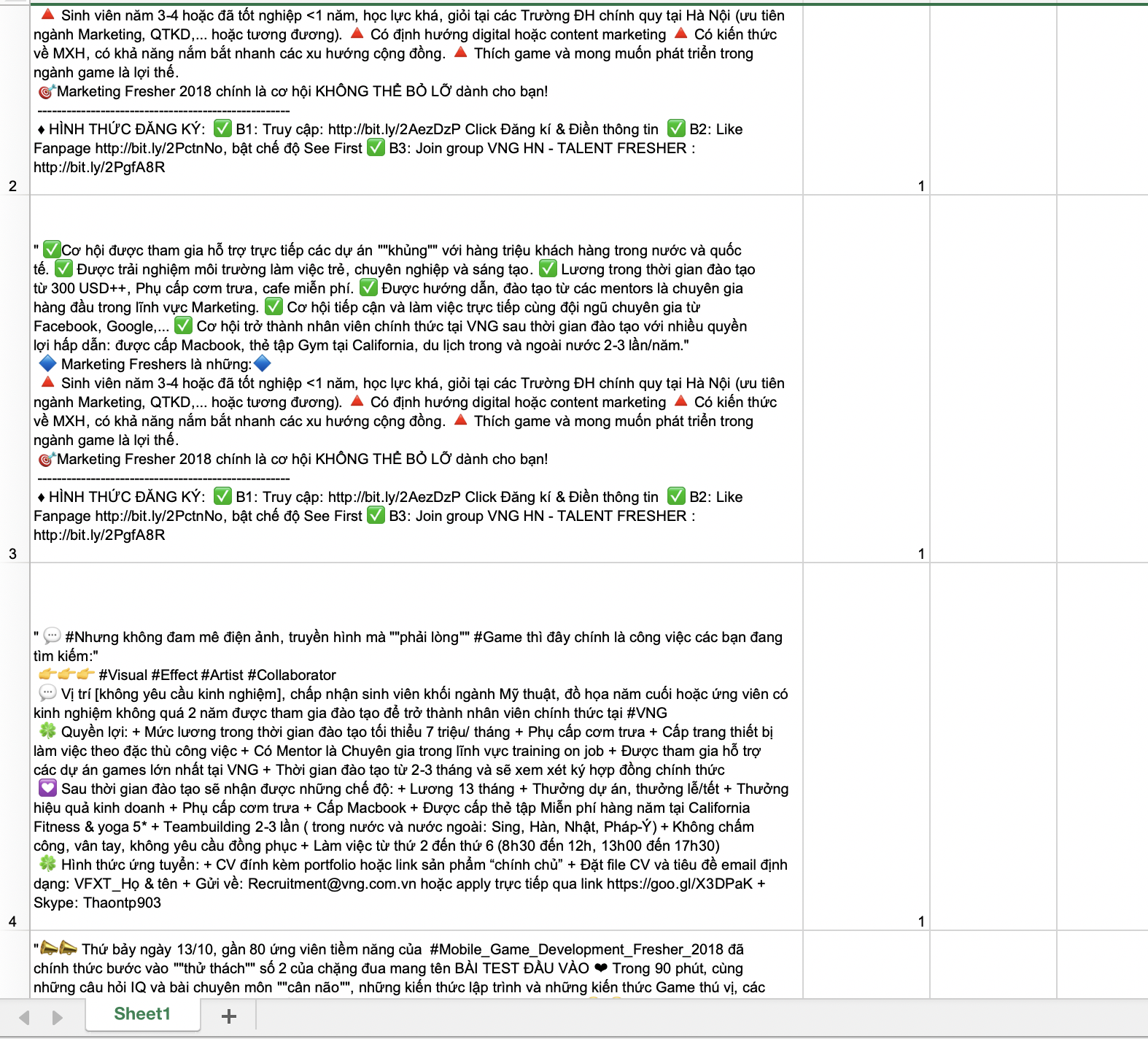Select row 2 by its row header
Screen dimensions: 1148x1039
pos(15,100)
